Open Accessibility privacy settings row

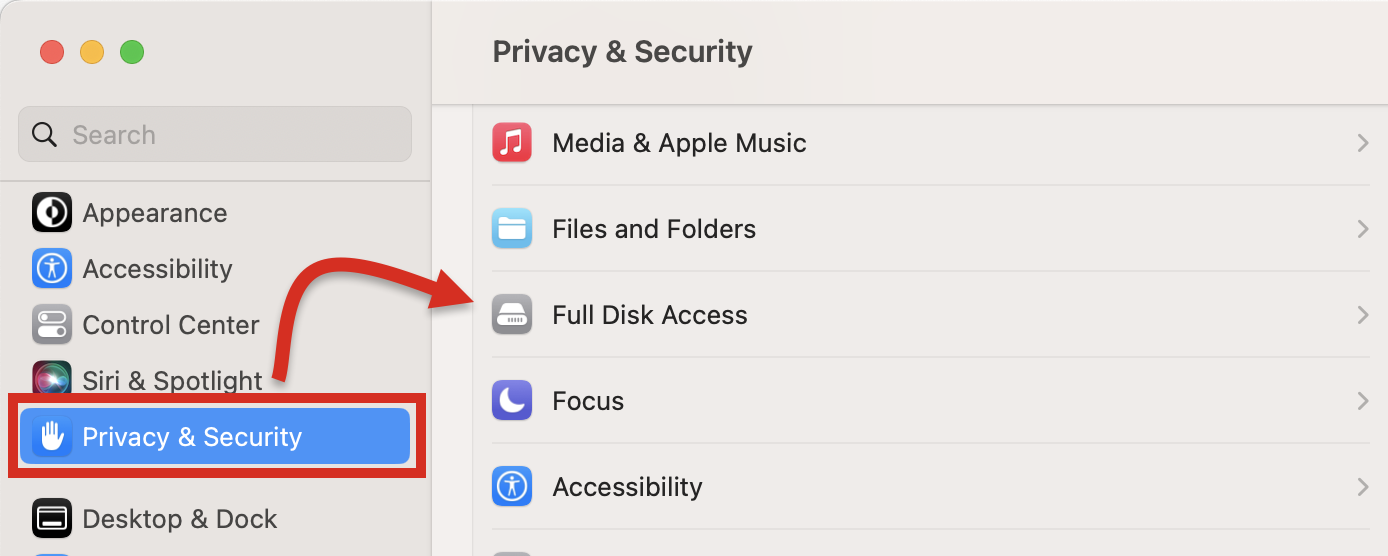tap(931, 487)
